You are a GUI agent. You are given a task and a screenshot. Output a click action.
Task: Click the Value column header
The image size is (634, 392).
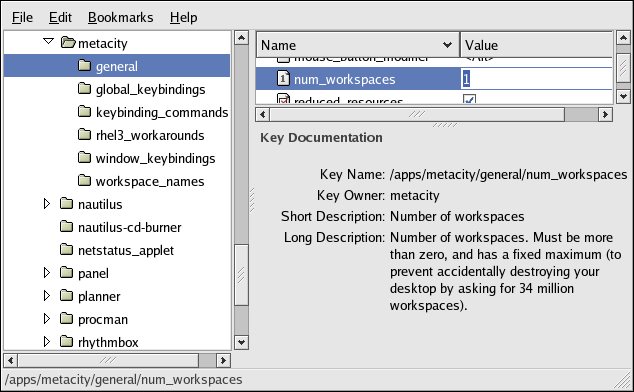point(537,45)
